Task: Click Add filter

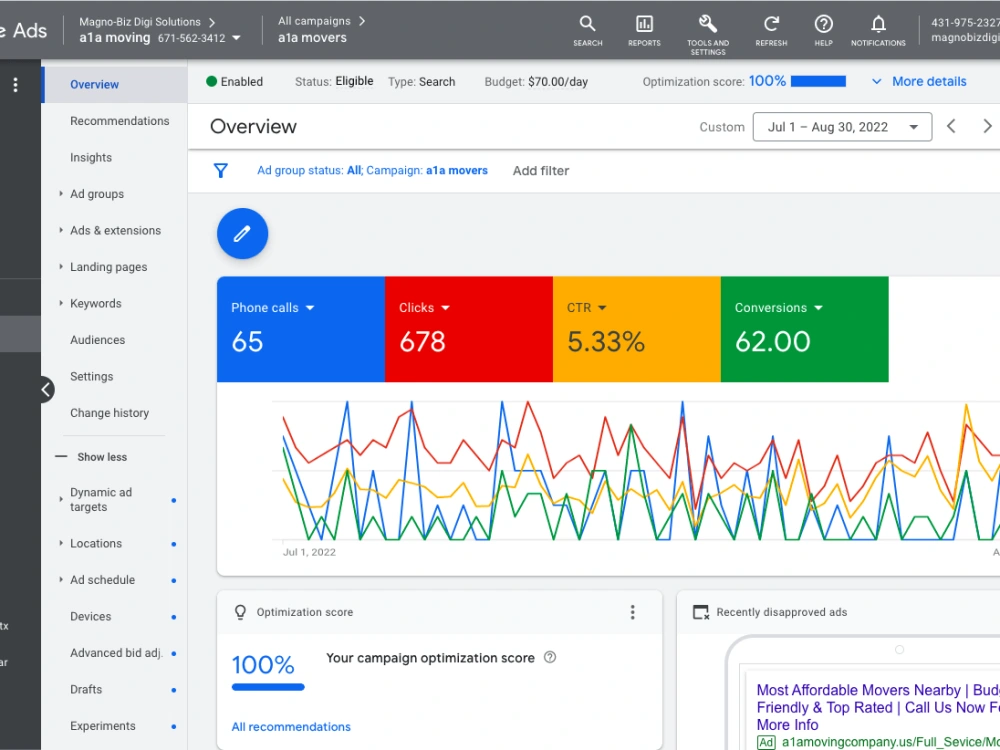Action: 541,171
